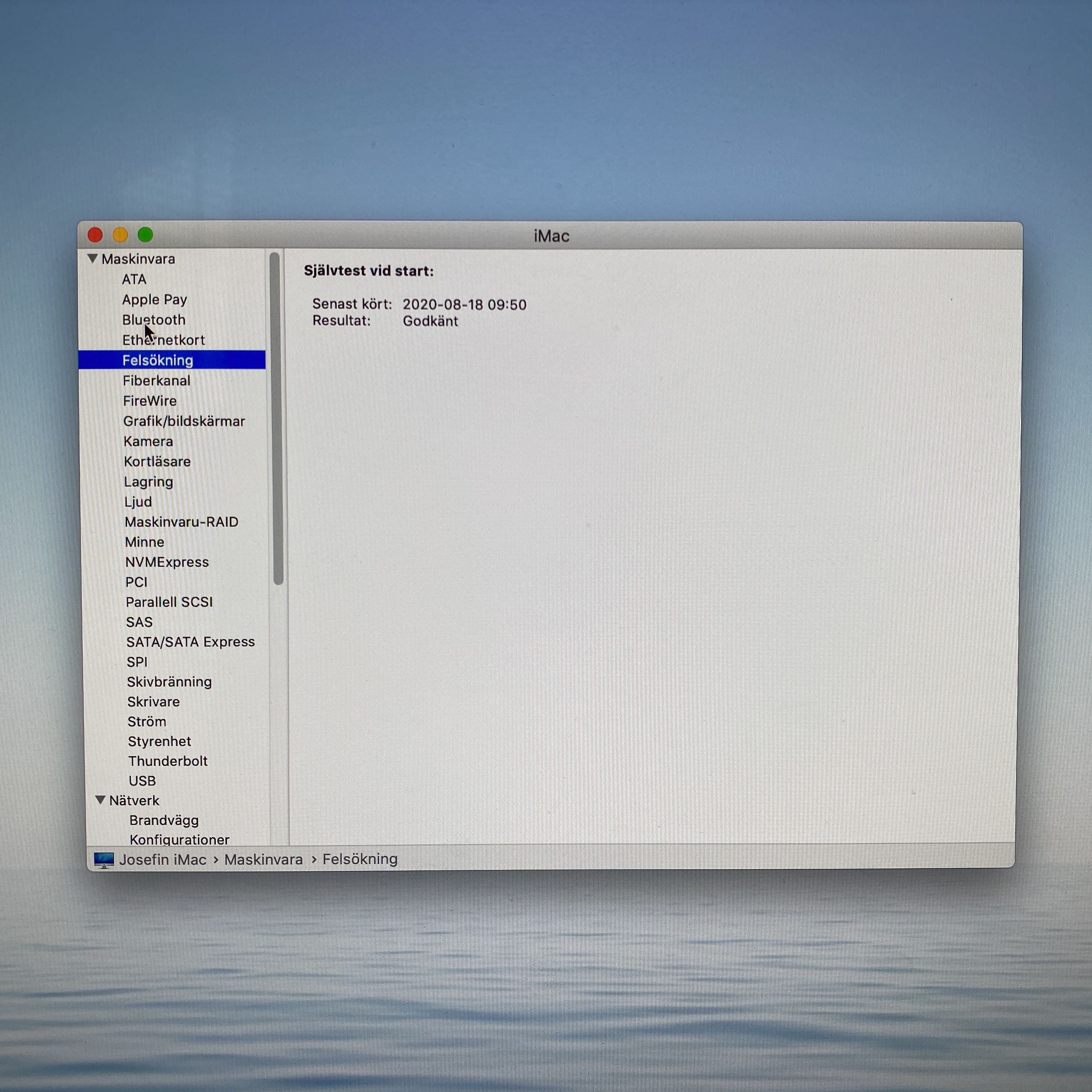Click Maskinvara in the bottom path bar
This screenshot has height=1092, width=1092.
(263, 859)
